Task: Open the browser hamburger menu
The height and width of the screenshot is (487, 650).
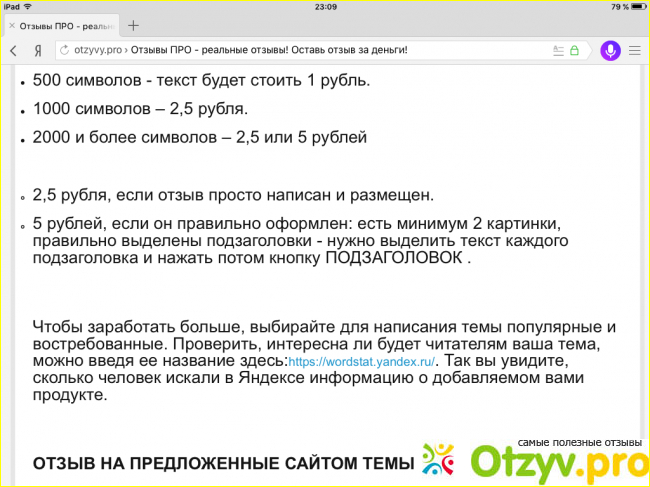Action: click(634, 50)
